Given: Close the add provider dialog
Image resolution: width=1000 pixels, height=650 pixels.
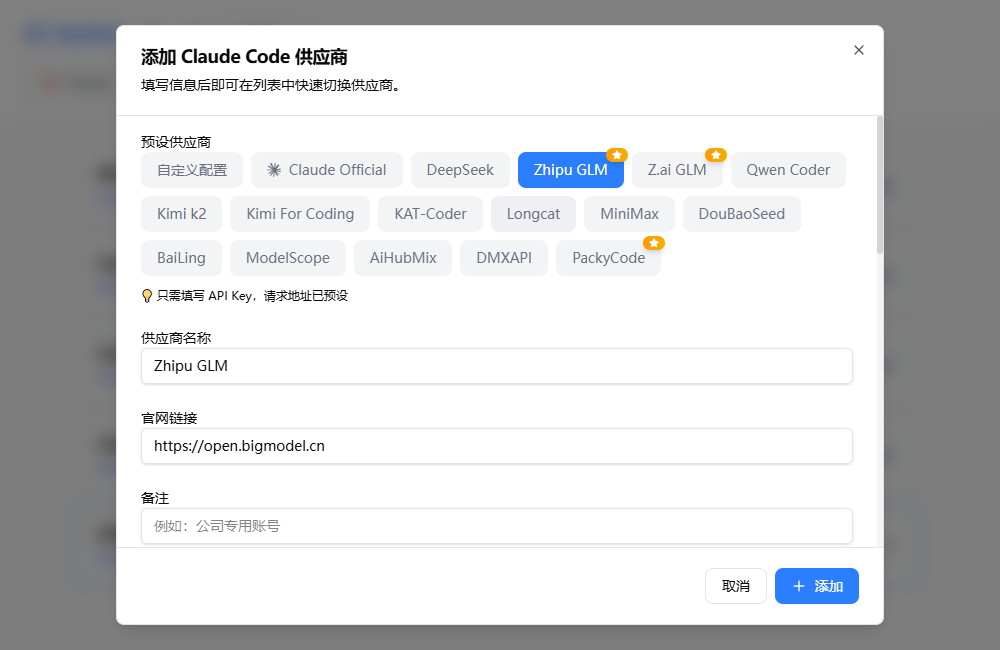Looking at the screenshot, I should point(858,50).
